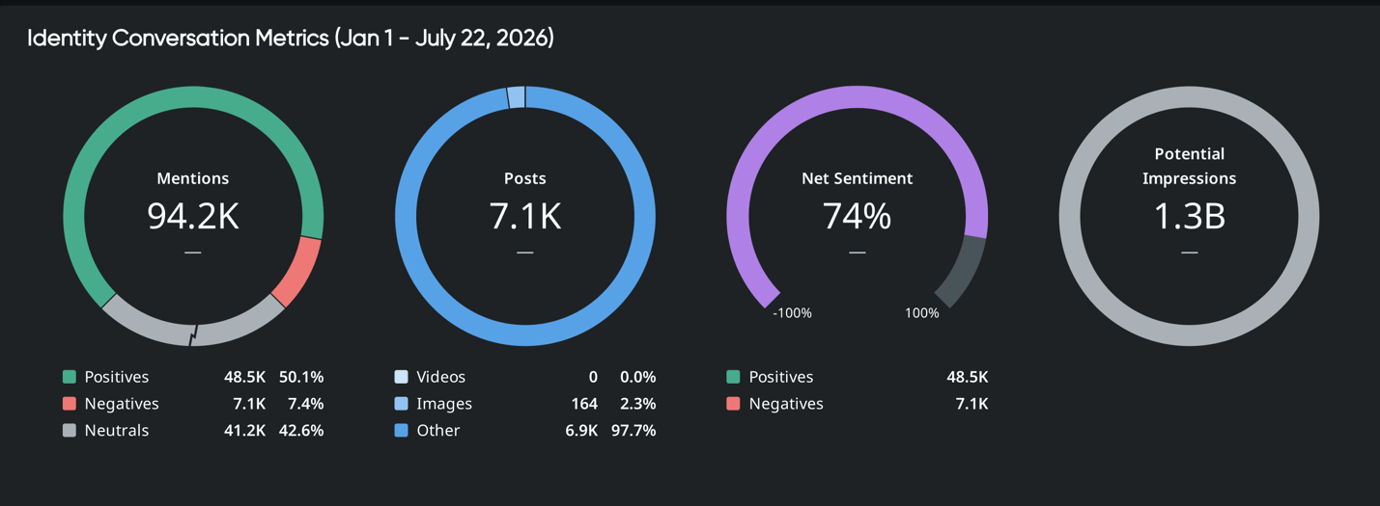Click the Identity Conversation Metrics title
Image resolution: width=1380 pixels, height=506 pixels.
tap(290, 39)
